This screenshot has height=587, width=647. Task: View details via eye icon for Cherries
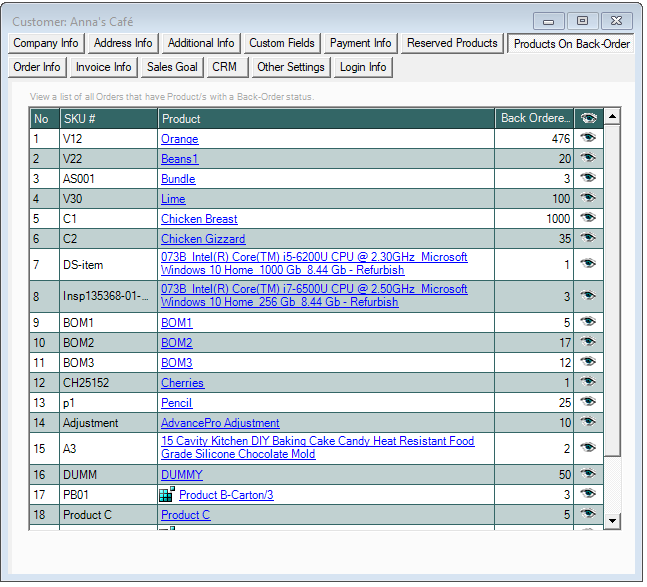(x=588, y=383)
